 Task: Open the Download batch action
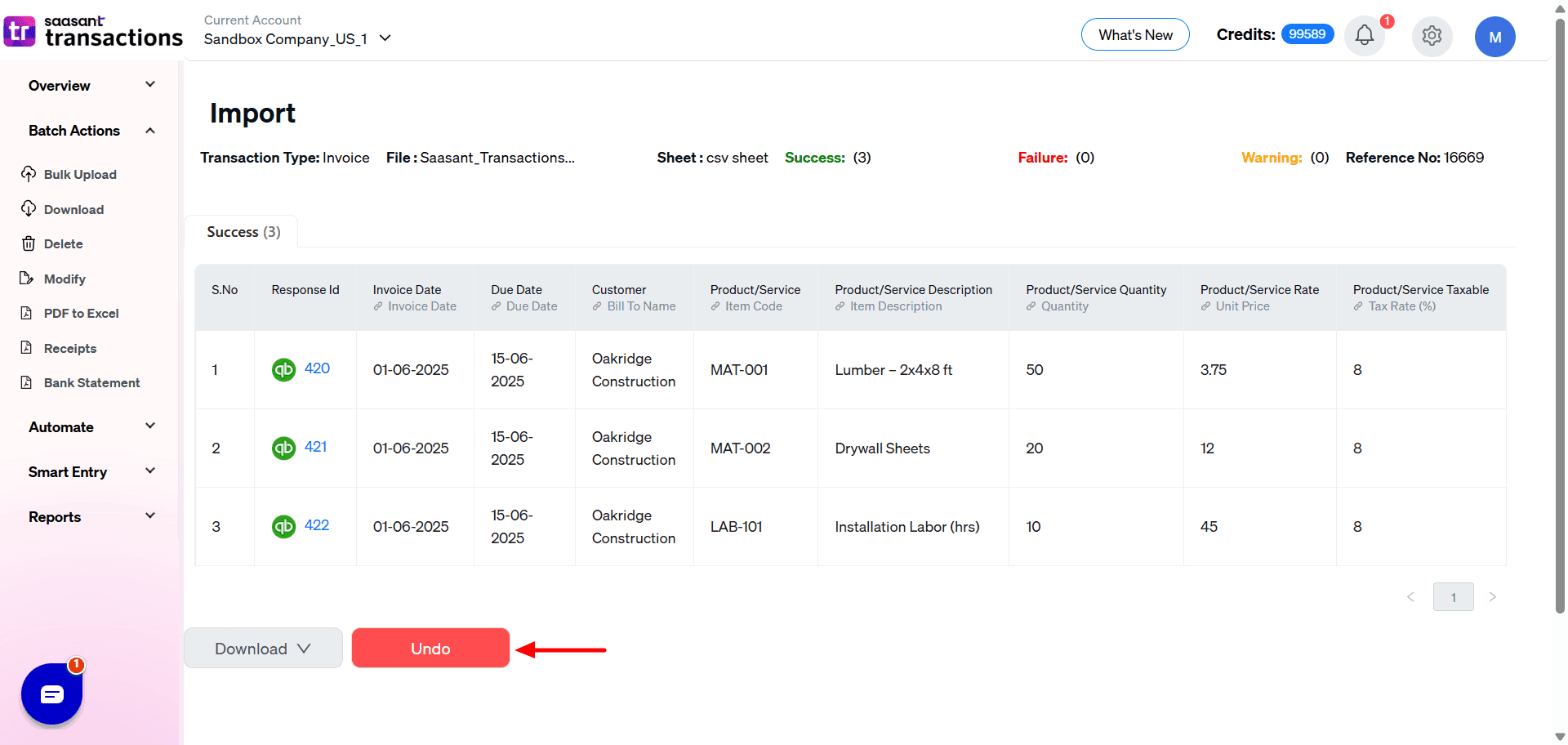pyautogui.click(x=73, y=209)
